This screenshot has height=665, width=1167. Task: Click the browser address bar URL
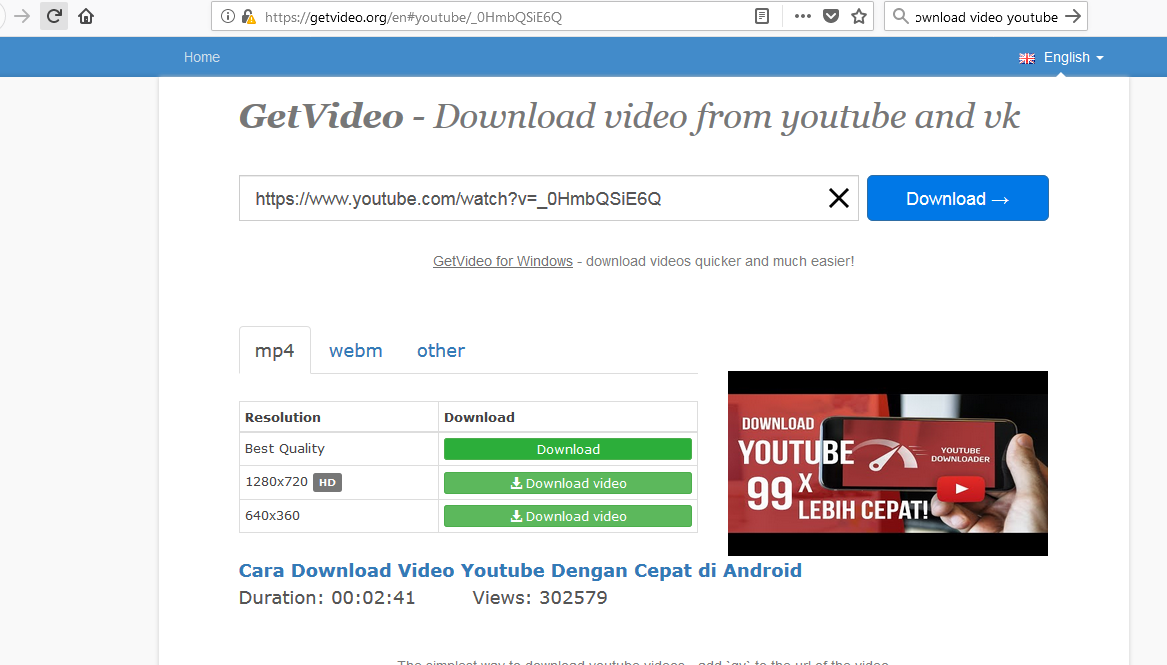click(x=413, y=16)
